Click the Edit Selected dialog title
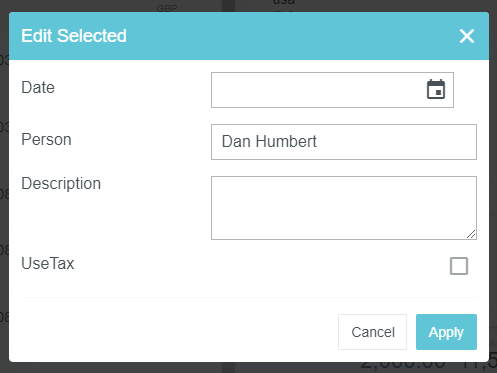Screen dimensions: 497x373 click(x=74, y=36)
